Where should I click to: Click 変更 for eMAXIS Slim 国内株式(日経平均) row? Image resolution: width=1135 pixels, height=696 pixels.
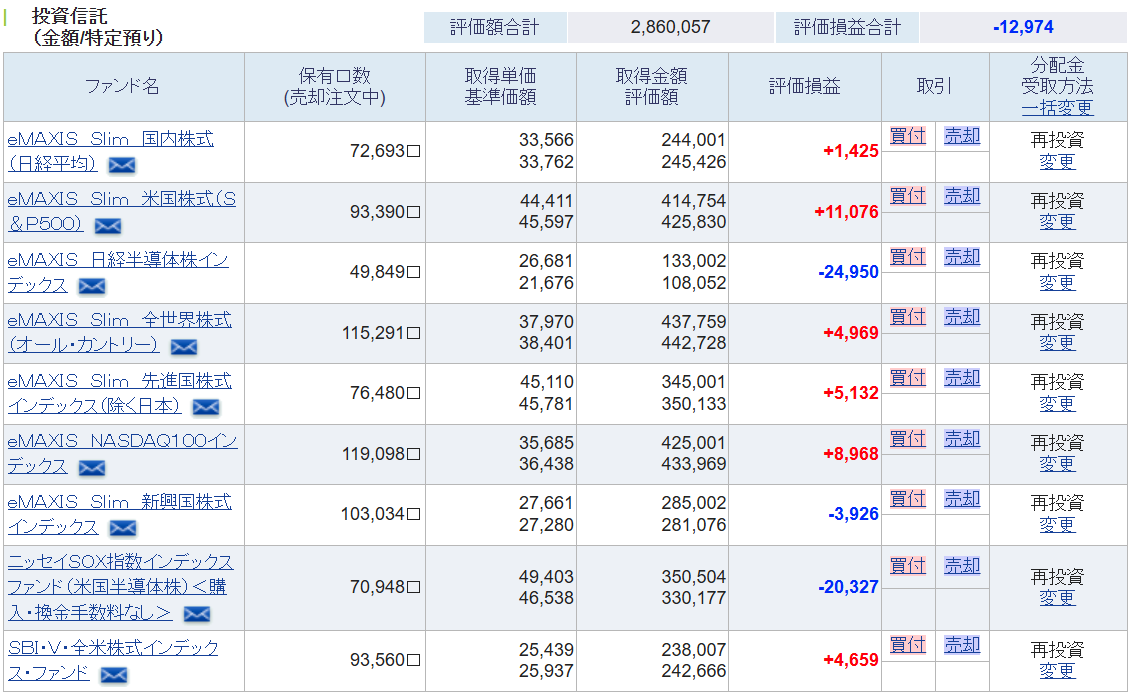1057,162
